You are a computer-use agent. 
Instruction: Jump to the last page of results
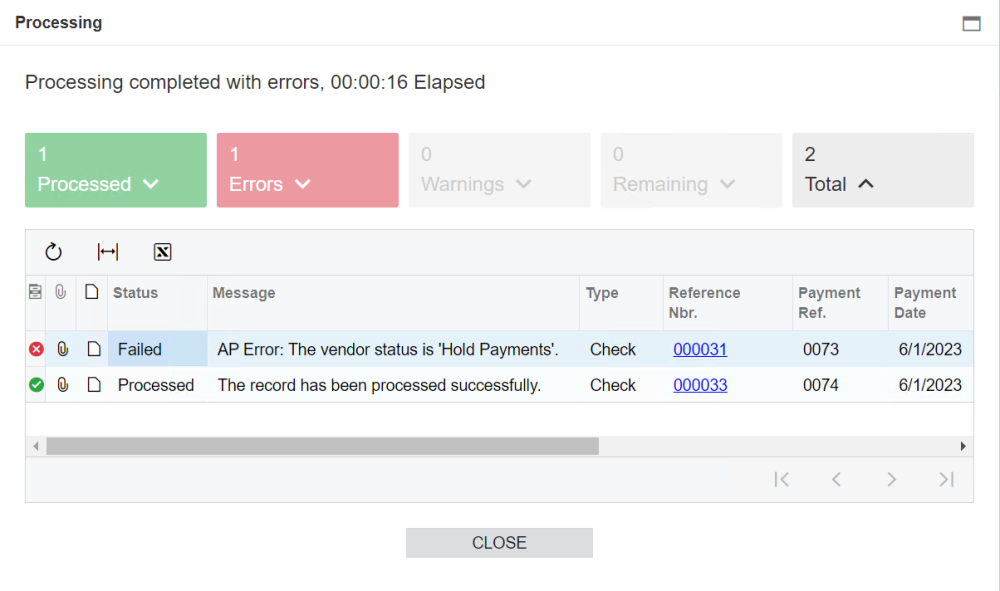click(x=946, y=479)
